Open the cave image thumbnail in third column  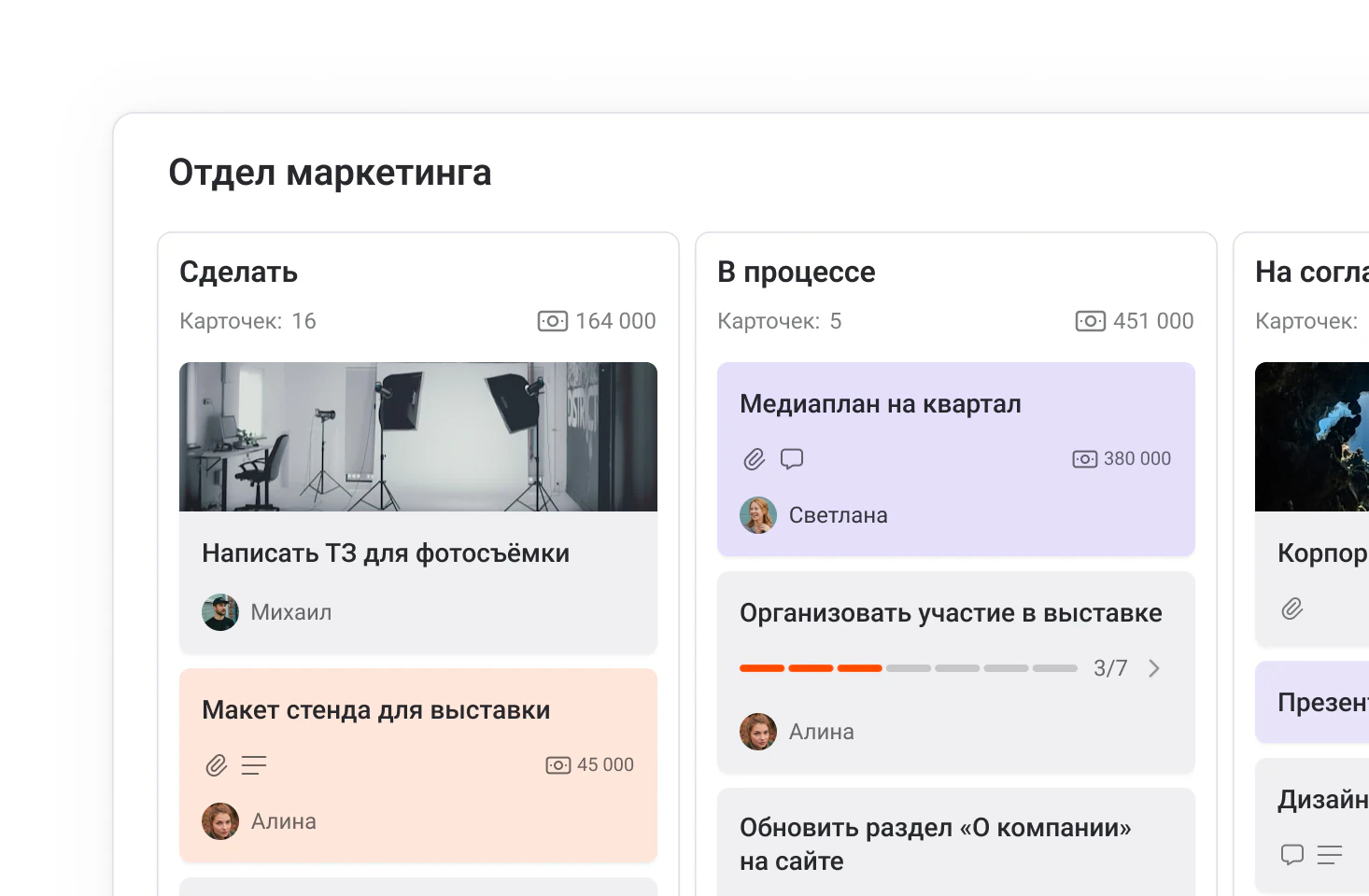click(x=1312, y=437)
